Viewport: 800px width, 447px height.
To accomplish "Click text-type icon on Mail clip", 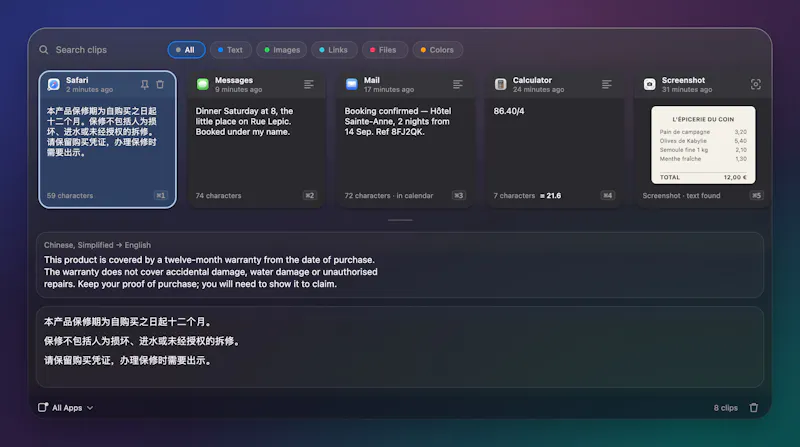I will 458,84.
